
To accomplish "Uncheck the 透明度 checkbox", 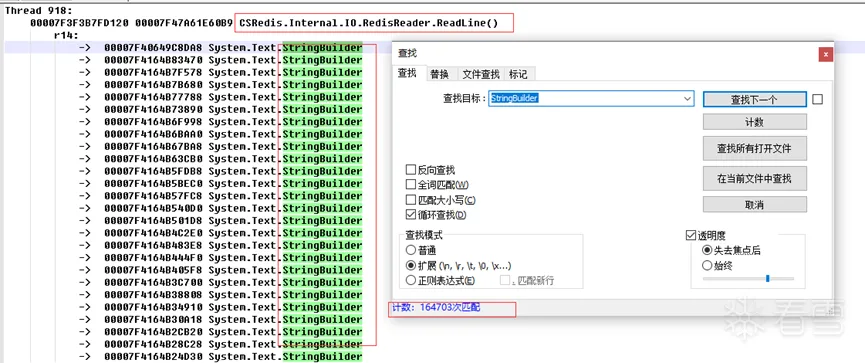I will point(691,235).
